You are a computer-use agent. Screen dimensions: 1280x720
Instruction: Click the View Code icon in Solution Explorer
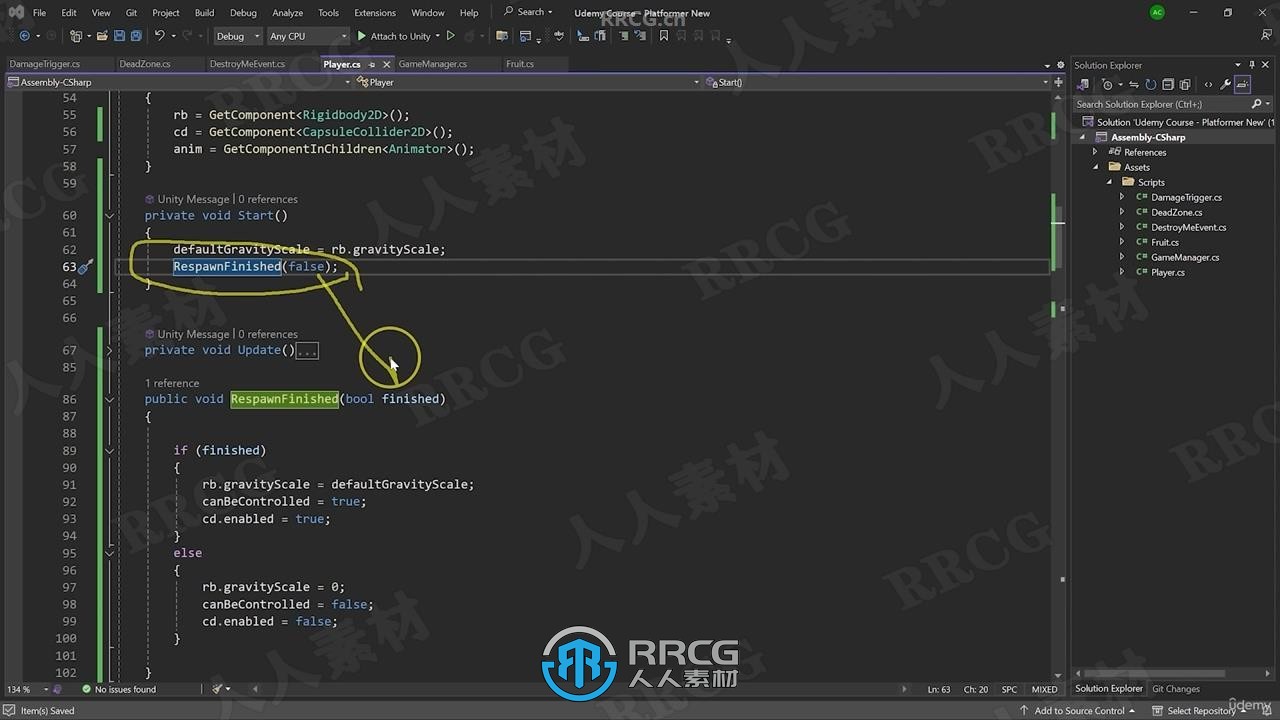point(1208,85)
